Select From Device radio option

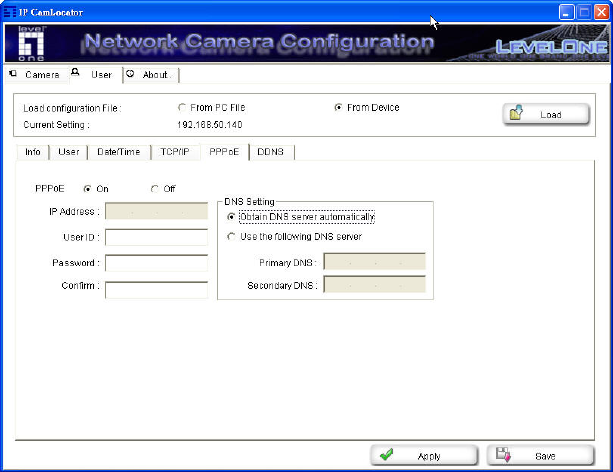coord(339,107)
